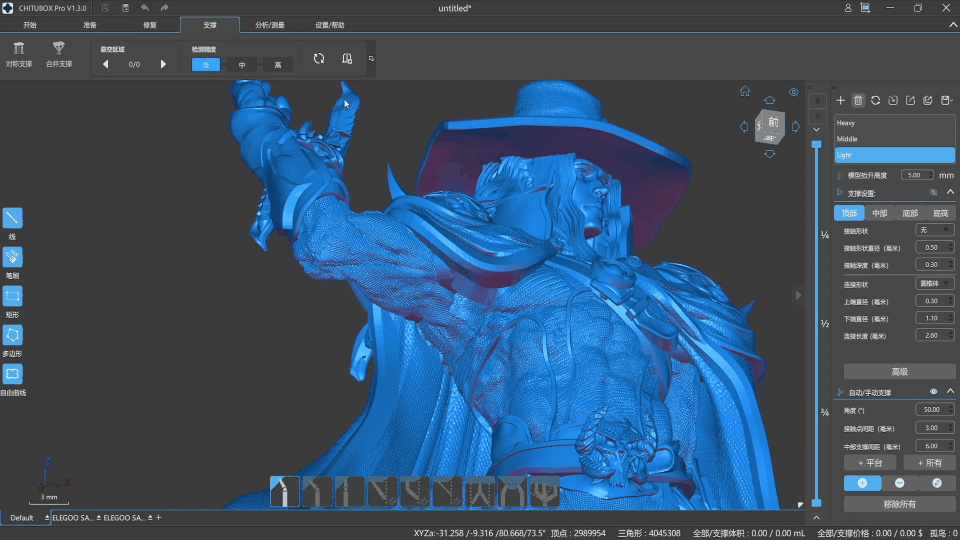Click the 角度 input field showing 50.00
960x540 pixels.
click(x=934, y=410)
